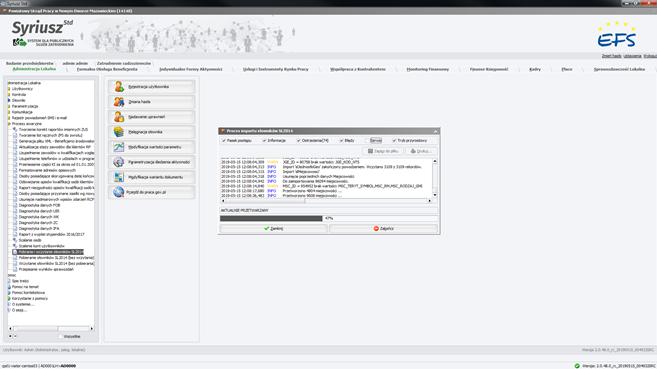Viewport: 657px width, 369px height.
Task: Open Modyfikacja wartości parametru chart icon button
Action: (152, 147)
